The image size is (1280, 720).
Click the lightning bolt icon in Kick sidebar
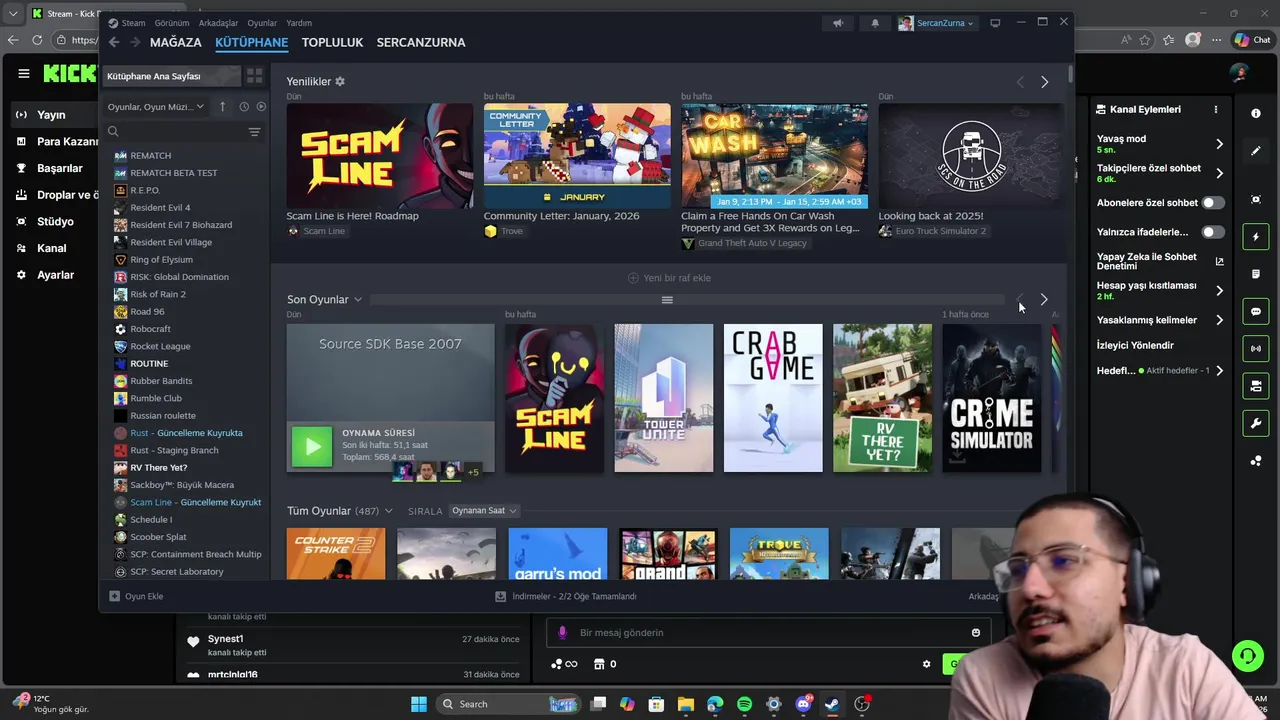[x=1256, y=237]
